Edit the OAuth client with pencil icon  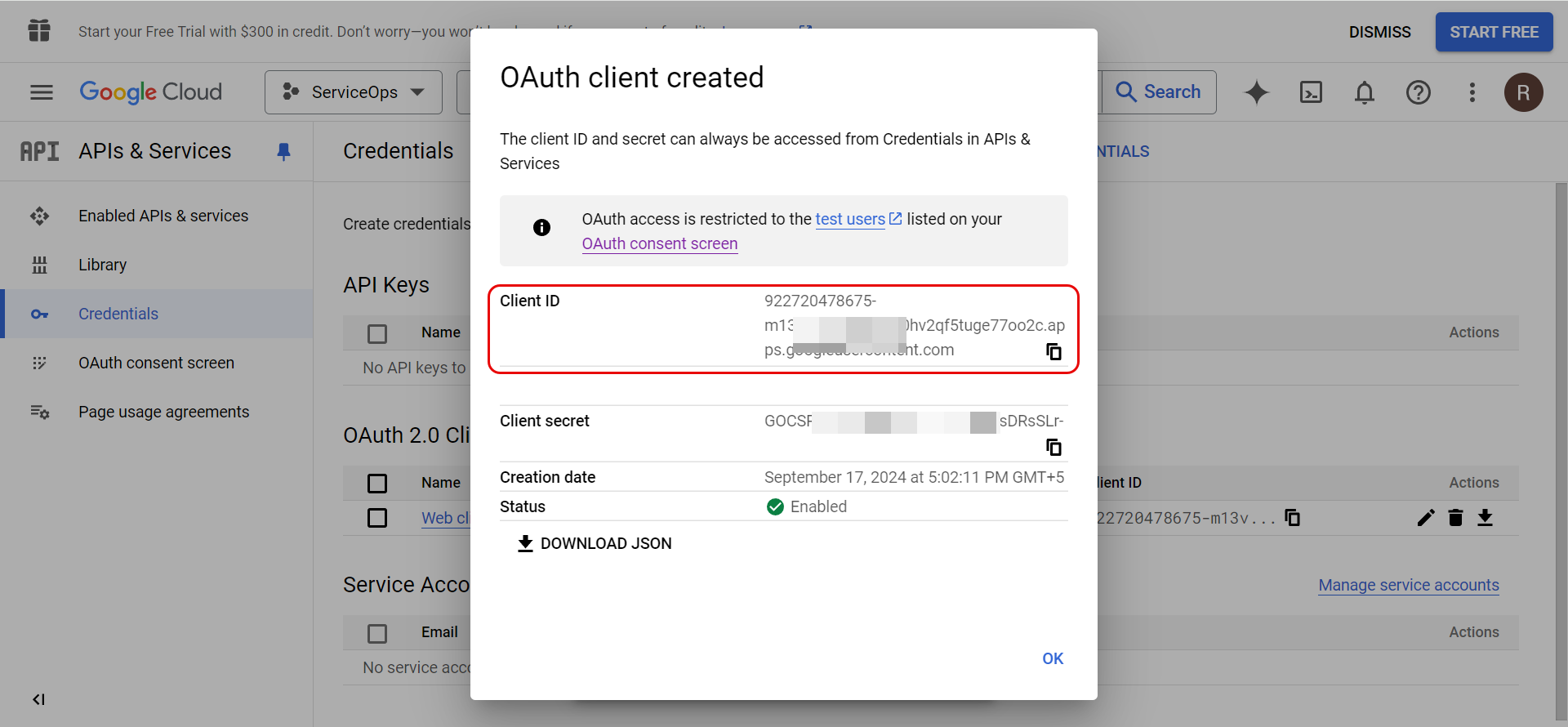coord(1426,518)
